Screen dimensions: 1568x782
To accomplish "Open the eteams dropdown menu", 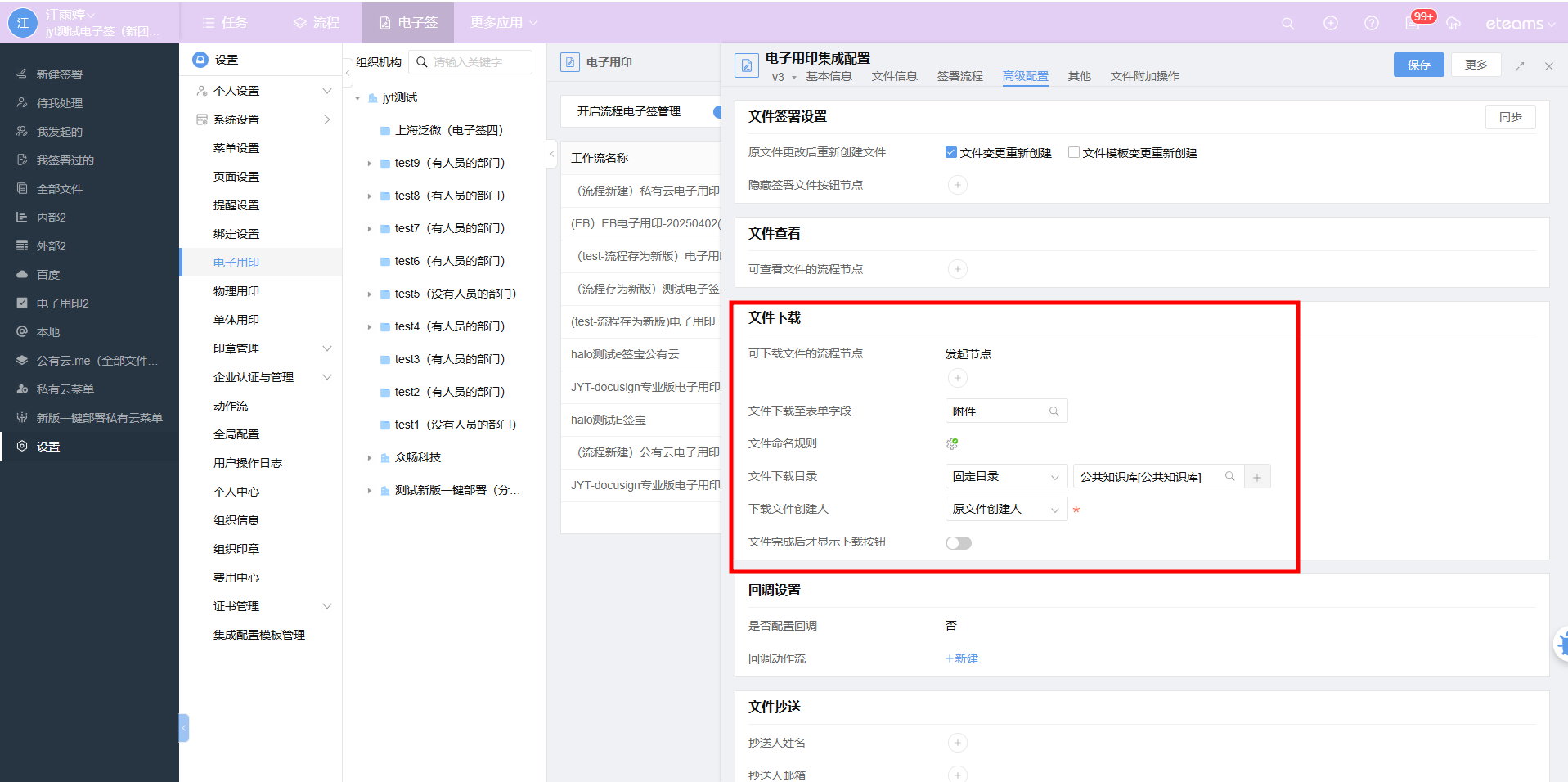I will [1520, 24].
